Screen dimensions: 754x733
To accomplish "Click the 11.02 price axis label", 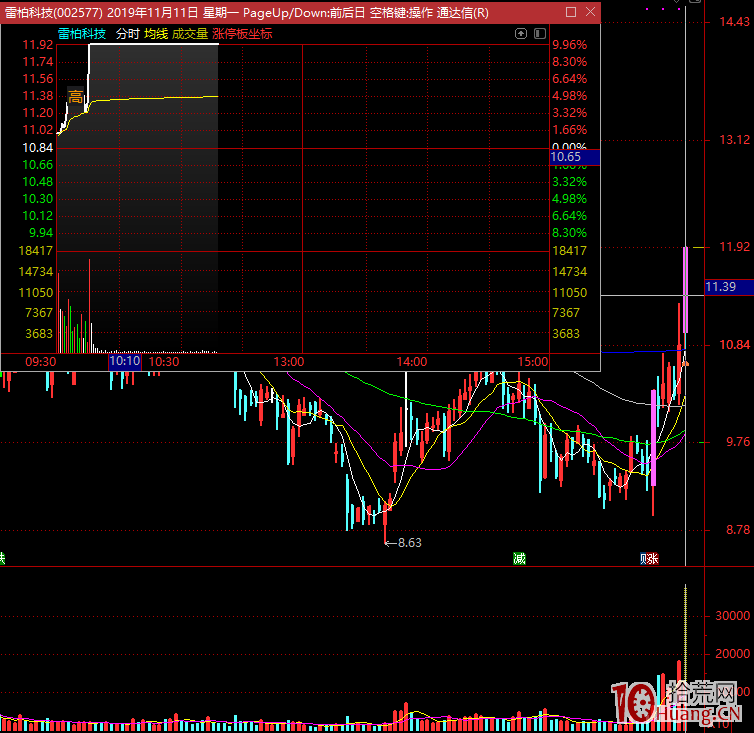I will click(38, 130).
